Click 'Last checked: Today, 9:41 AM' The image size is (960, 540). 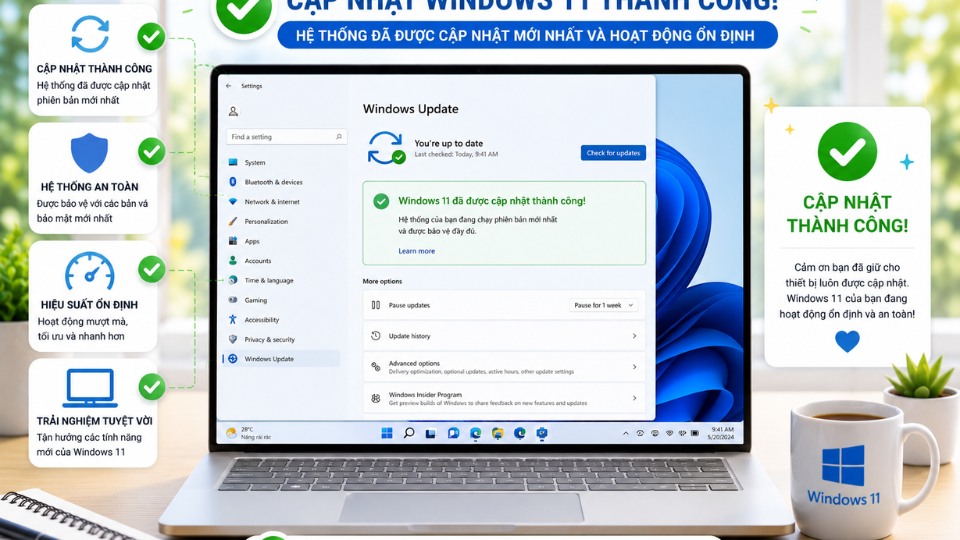coord(456,154)
